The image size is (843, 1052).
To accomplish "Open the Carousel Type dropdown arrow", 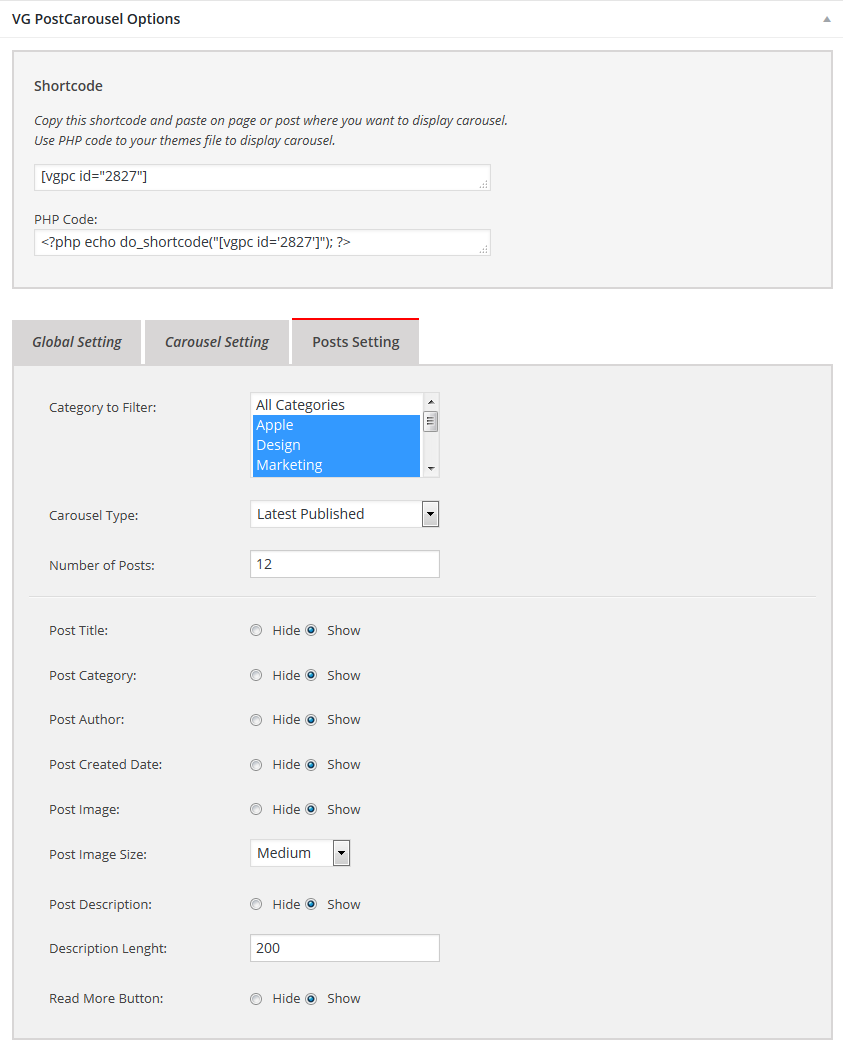I will [x=430, y=515].
